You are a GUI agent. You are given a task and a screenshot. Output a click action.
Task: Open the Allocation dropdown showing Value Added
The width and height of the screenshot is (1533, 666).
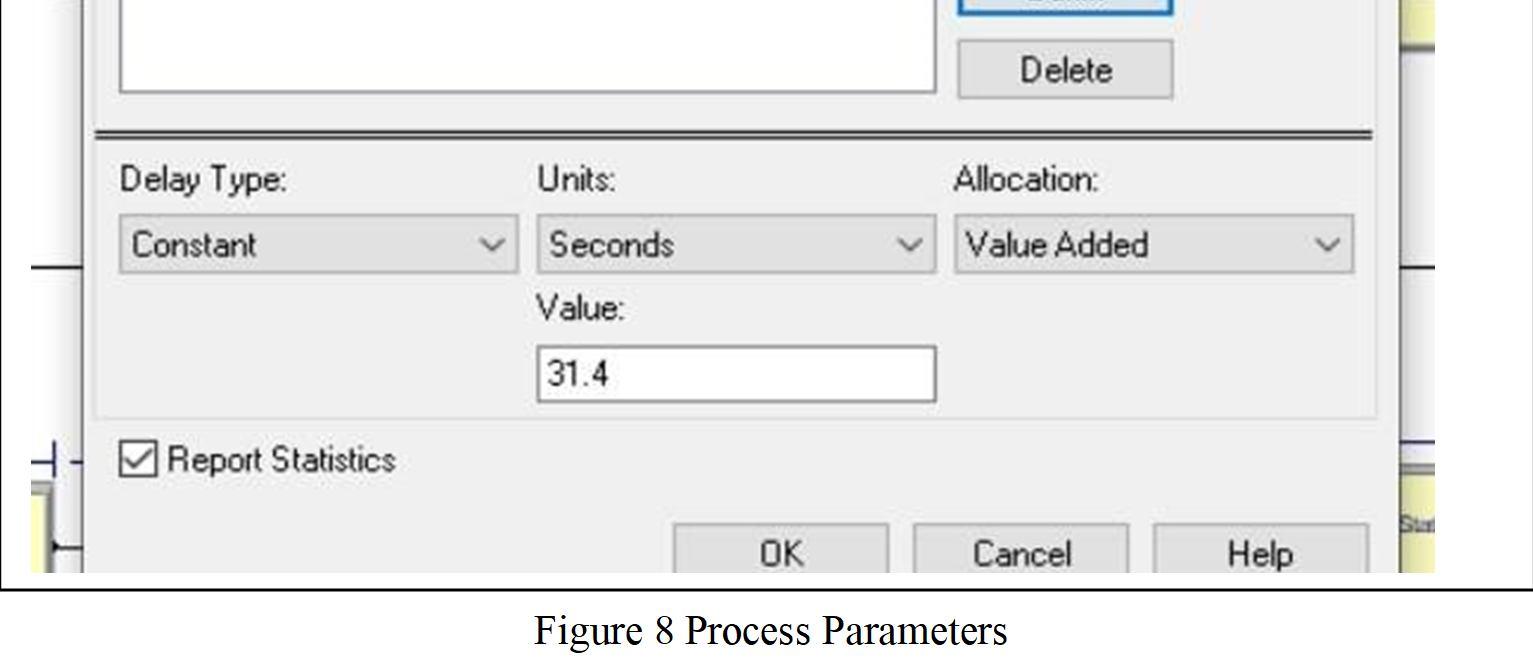click(x=1153, y=244)
